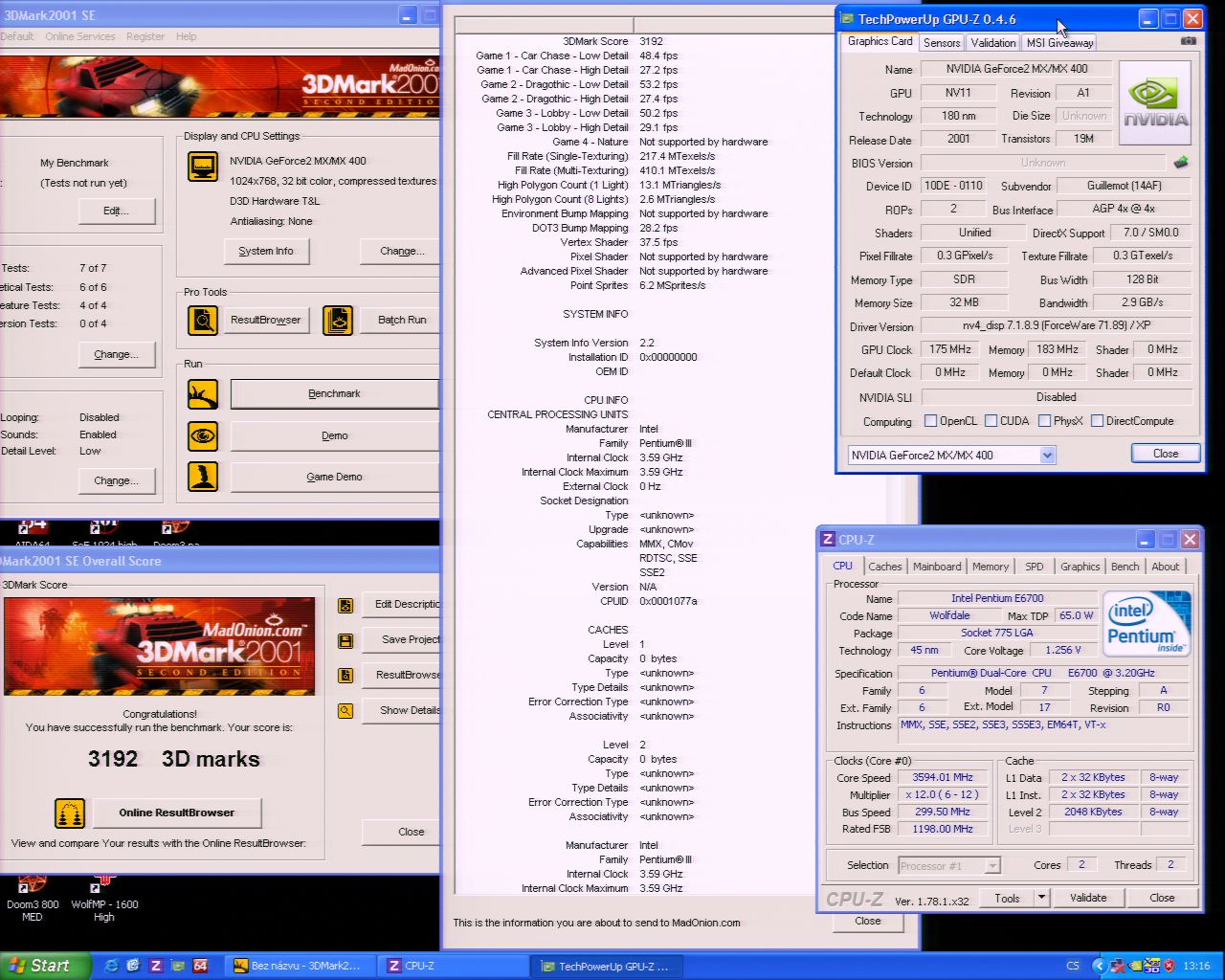Click the Benchmark run icon in 3DMark
Screen dimensions: 1225x980
pos(203,393)
